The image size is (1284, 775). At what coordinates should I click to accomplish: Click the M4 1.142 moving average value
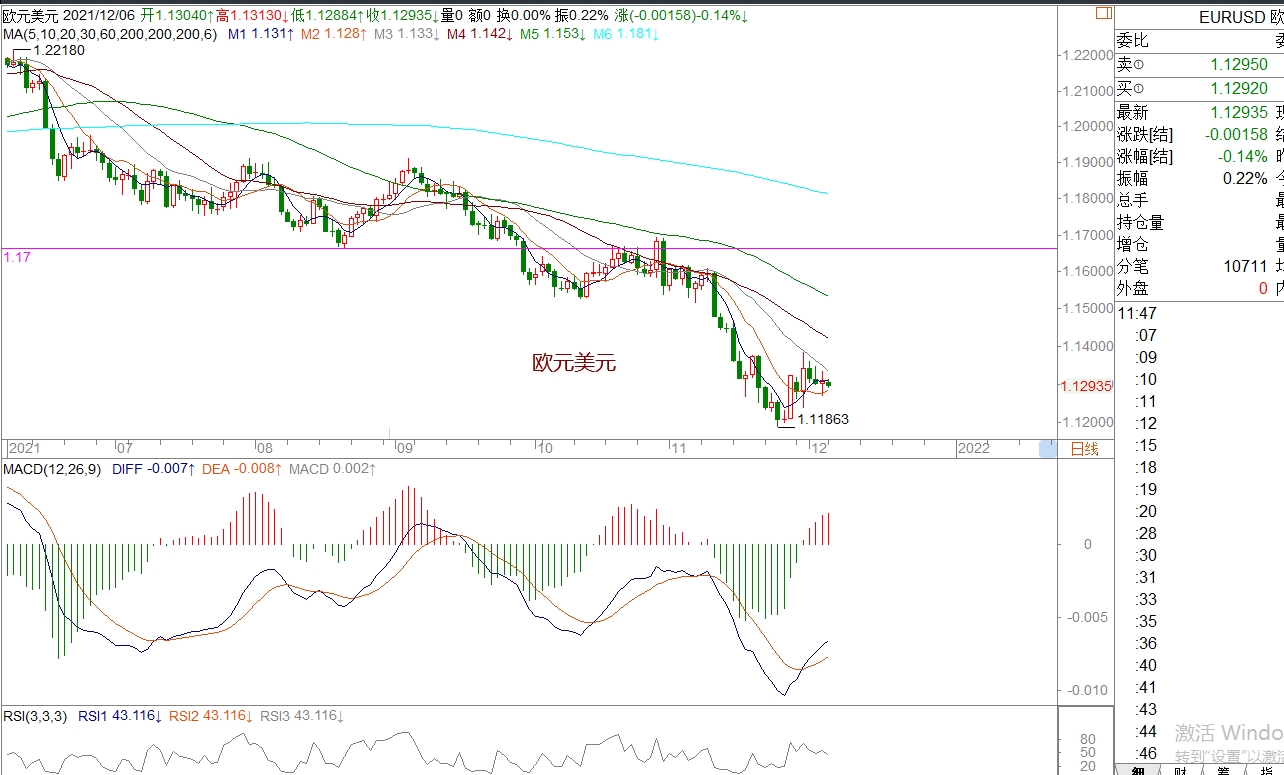click(x=480, y=34)
